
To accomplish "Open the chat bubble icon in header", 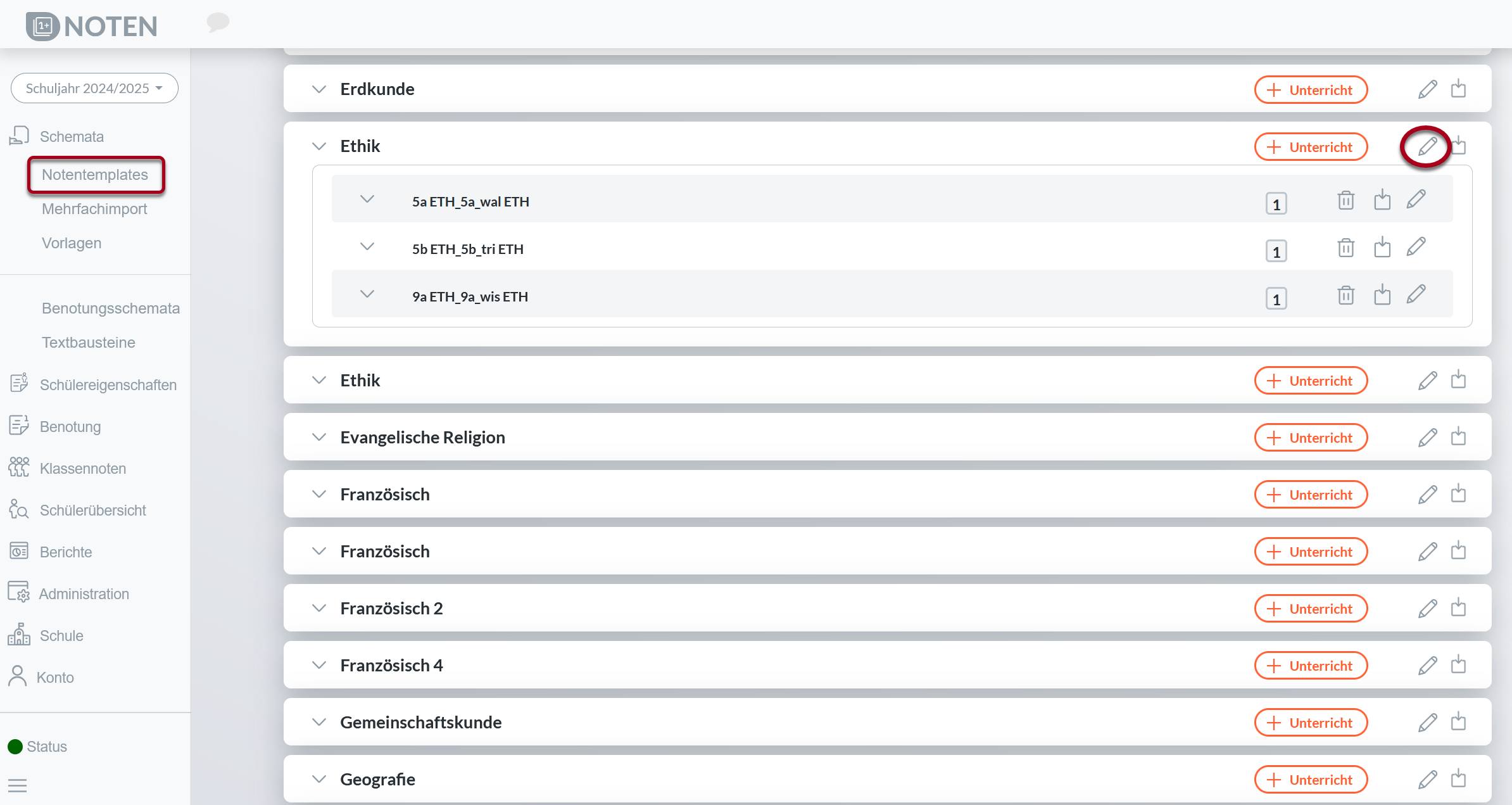I will click(218, 22).
